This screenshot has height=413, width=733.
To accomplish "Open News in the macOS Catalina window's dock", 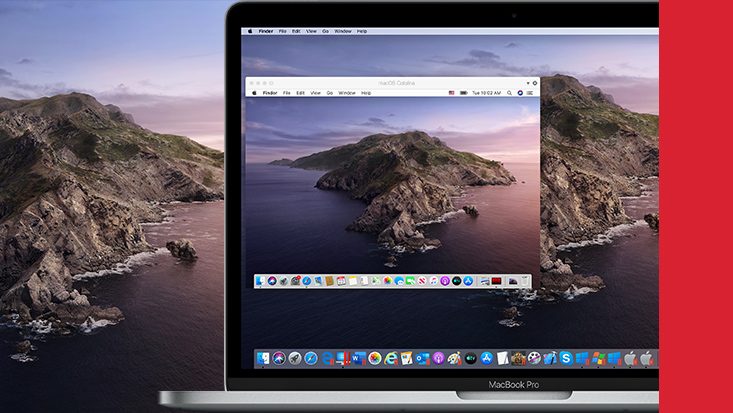I will [x=422, y=281].
